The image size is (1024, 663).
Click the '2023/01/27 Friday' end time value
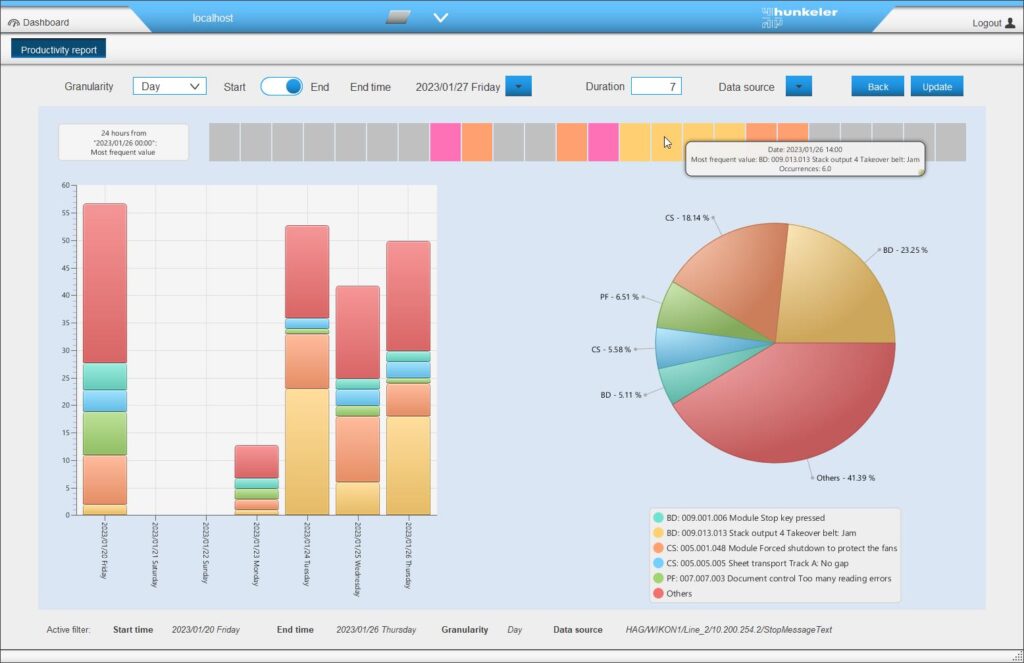[x=458, y=87]
